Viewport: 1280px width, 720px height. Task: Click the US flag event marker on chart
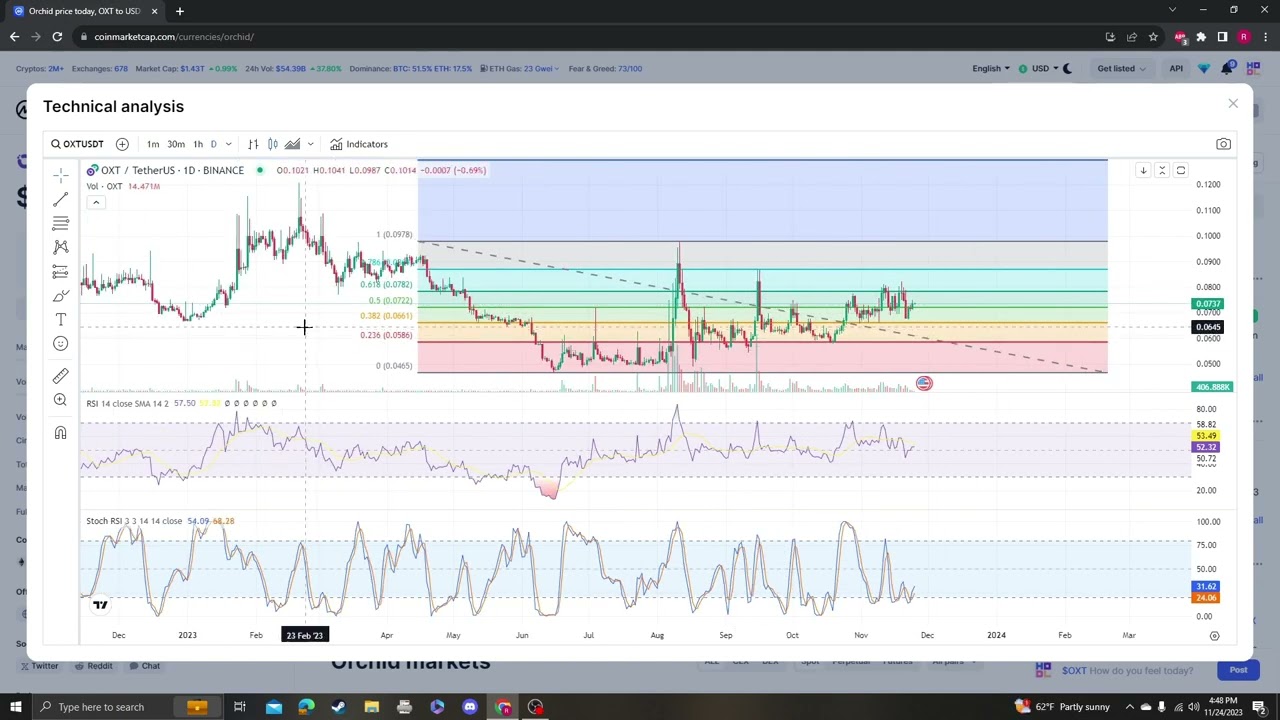click(x=924, y=383)
